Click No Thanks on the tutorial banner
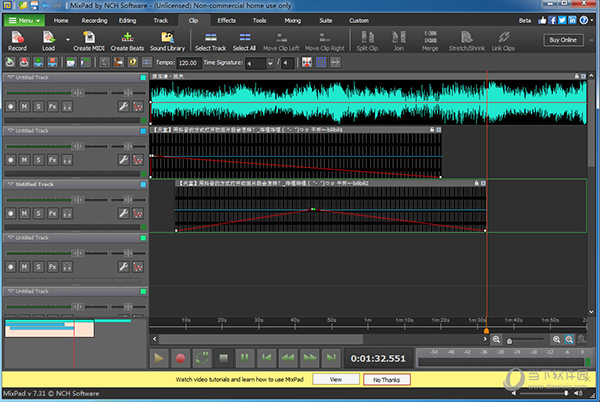 [386, 379]
